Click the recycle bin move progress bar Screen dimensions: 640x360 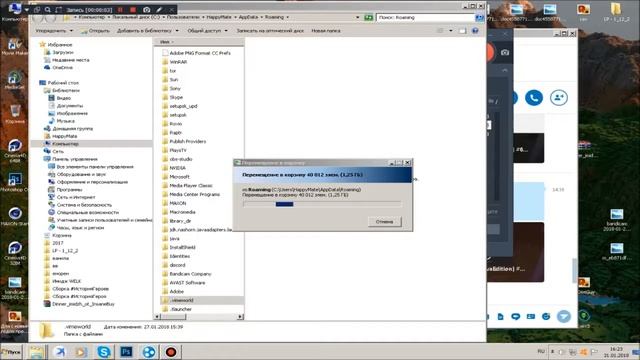tap(322, 204)
